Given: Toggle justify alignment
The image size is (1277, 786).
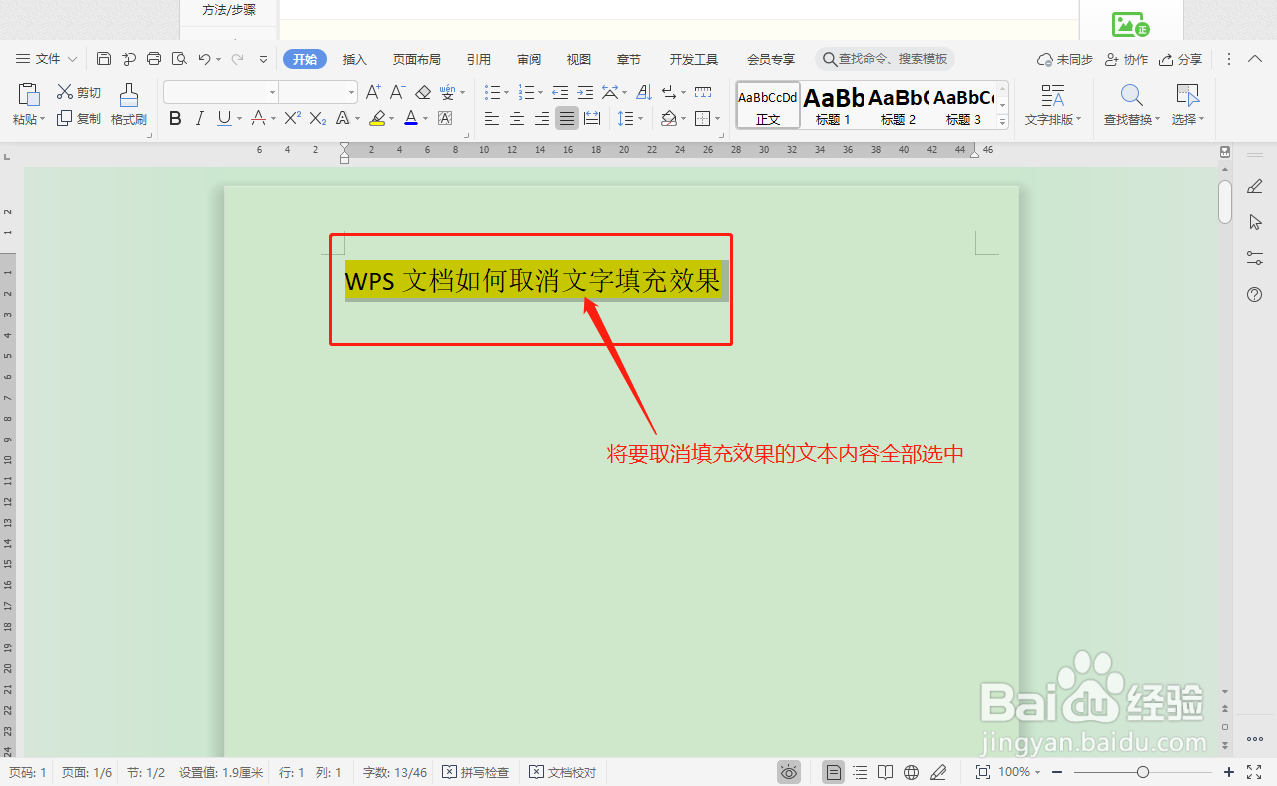Looking at the screenshot, I should [567, 118].
